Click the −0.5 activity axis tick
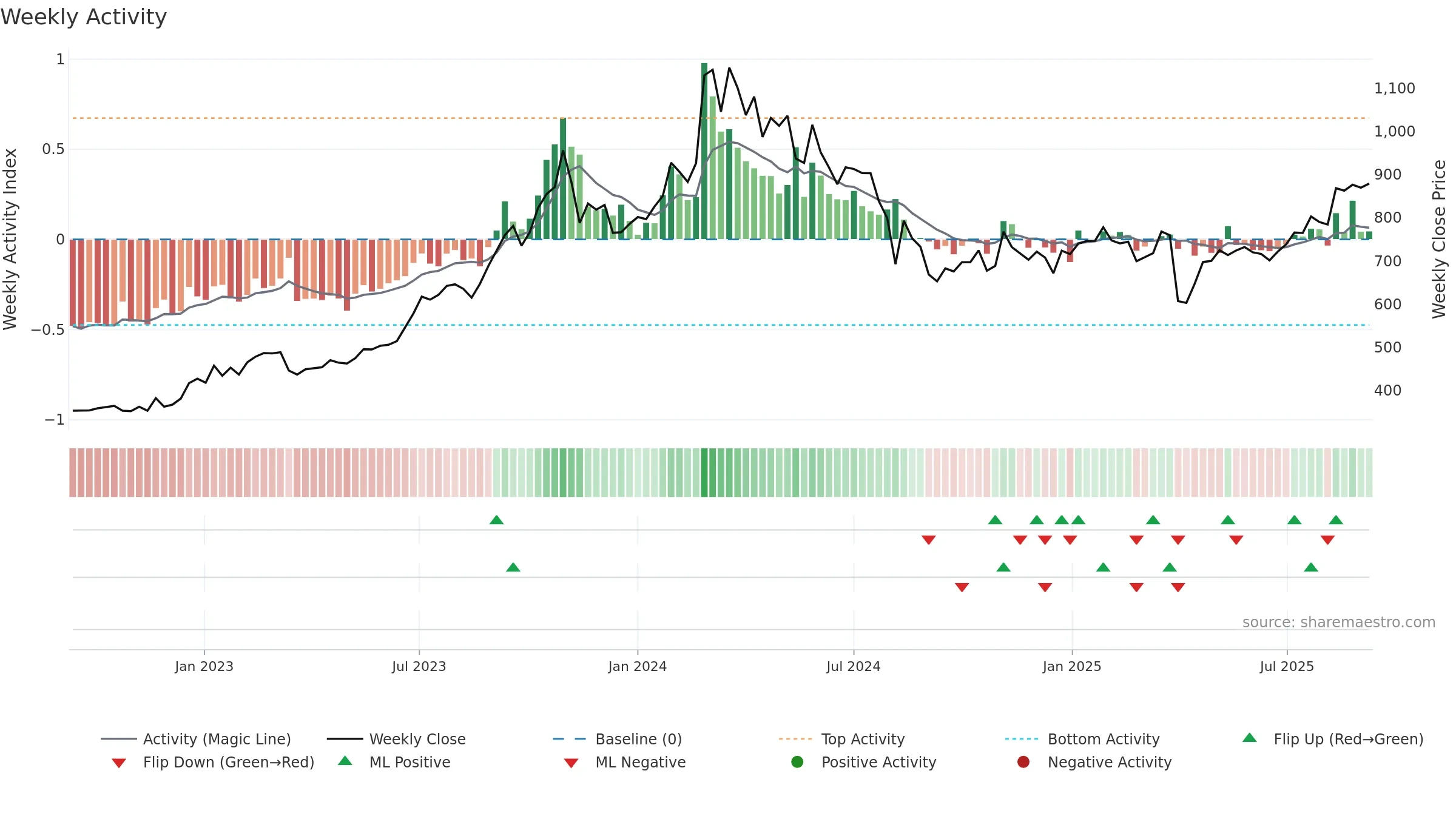Viewport: 1456px width, 819px height. (48, 330)
